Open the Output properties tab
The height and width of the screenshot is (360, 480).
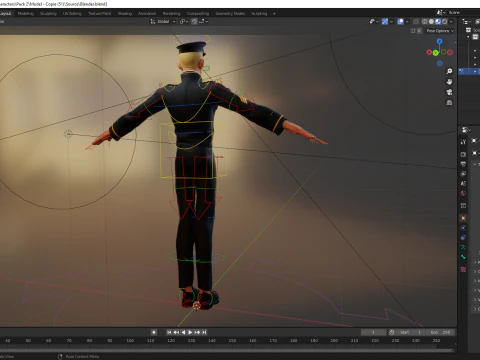(x=463, y=164)
